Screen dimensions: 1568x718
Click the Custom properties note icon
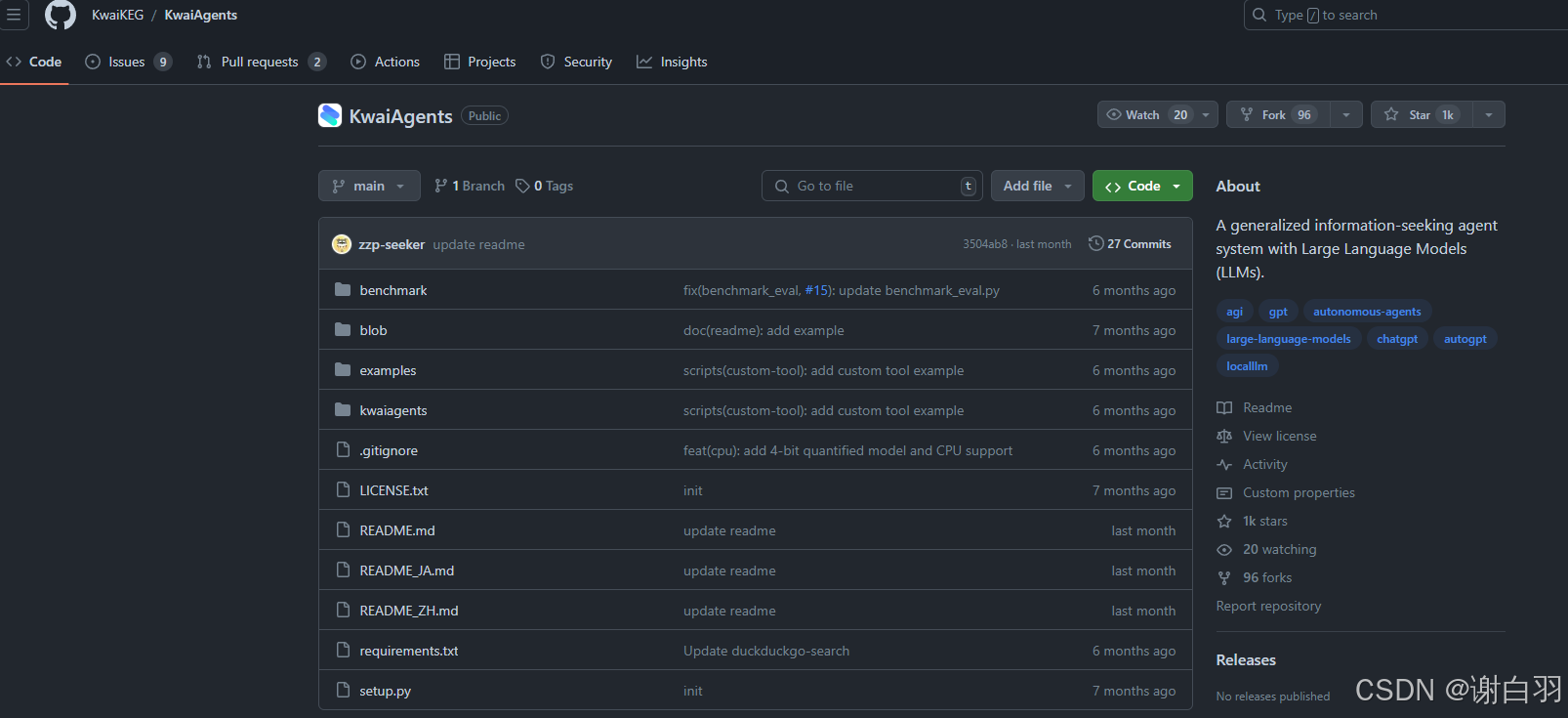(x=1224, y=492)
